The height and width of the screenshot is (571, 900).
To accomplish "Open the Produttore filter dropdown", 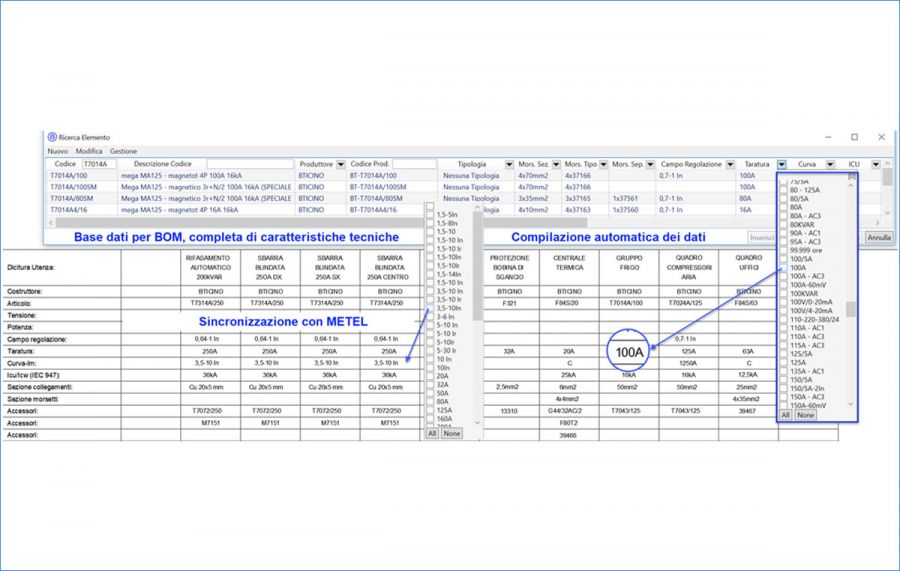I will [341, 165].
